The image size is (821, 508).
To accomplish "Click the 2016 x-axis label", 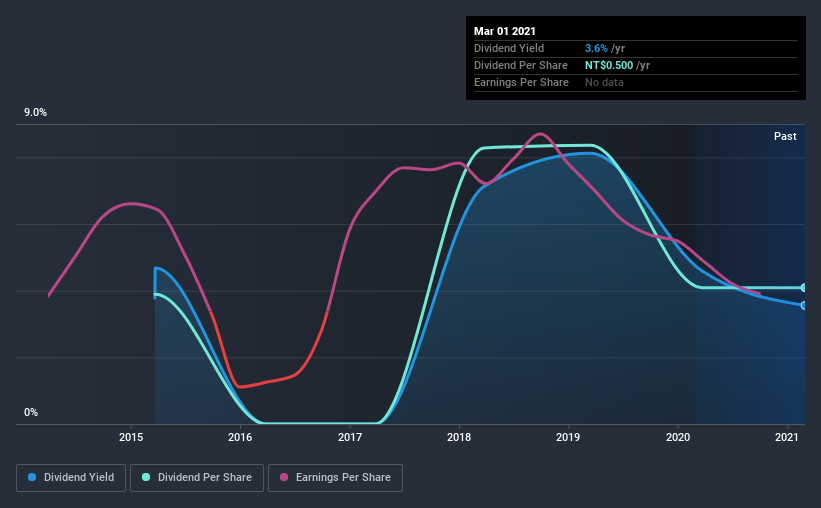I will point(240,437).
